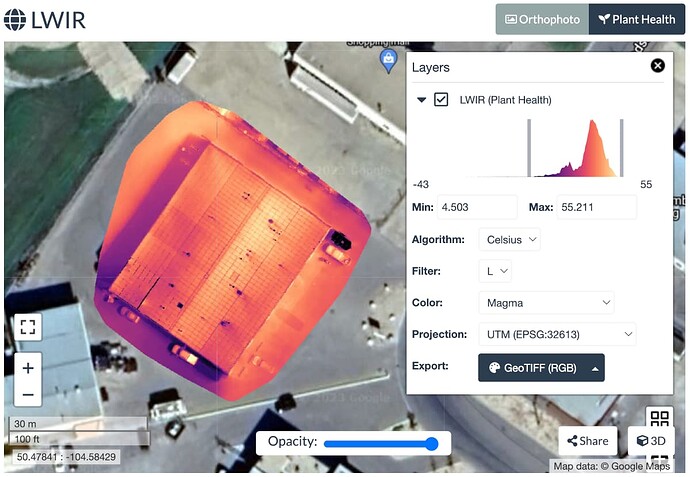Switch to the Orthophoto tab
This screenshot has height=477, width=690.
(x=541, y=19)
